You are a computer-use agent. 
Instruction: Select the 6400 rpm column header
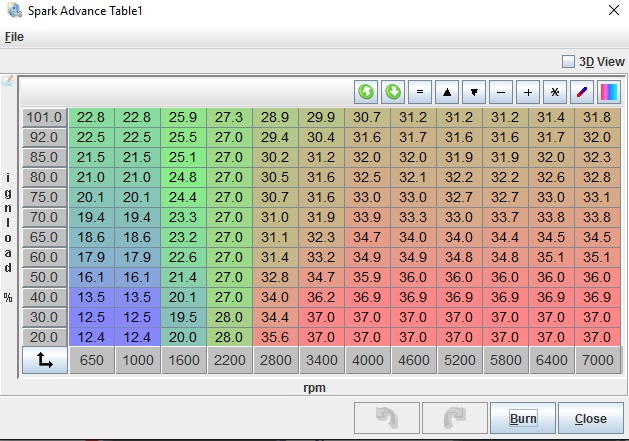coord(552,360)
